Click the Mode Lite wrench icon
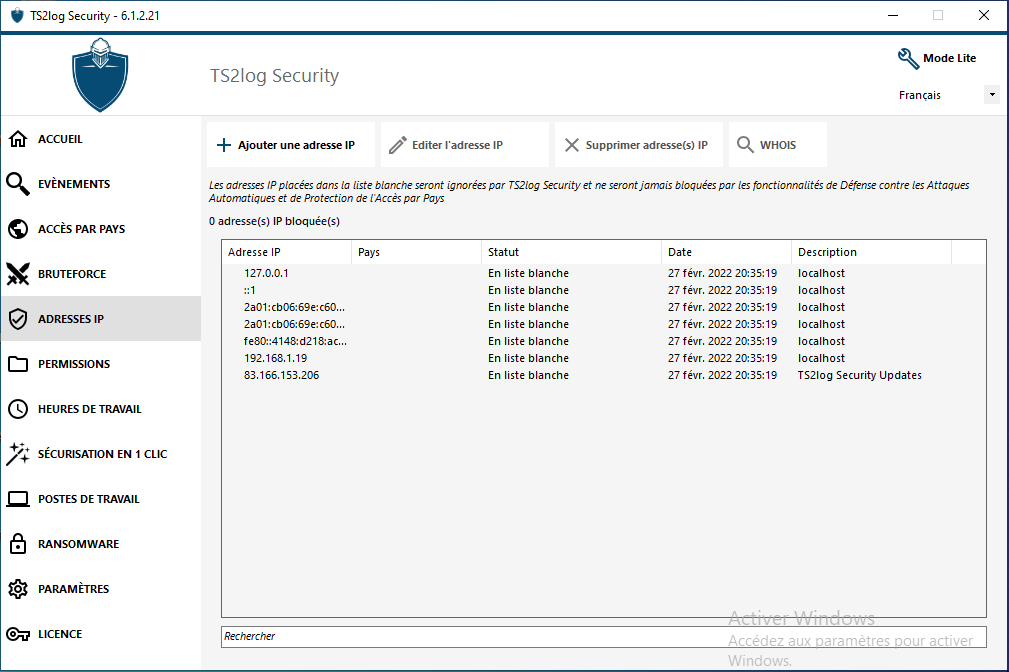 (x=908, y=59)
